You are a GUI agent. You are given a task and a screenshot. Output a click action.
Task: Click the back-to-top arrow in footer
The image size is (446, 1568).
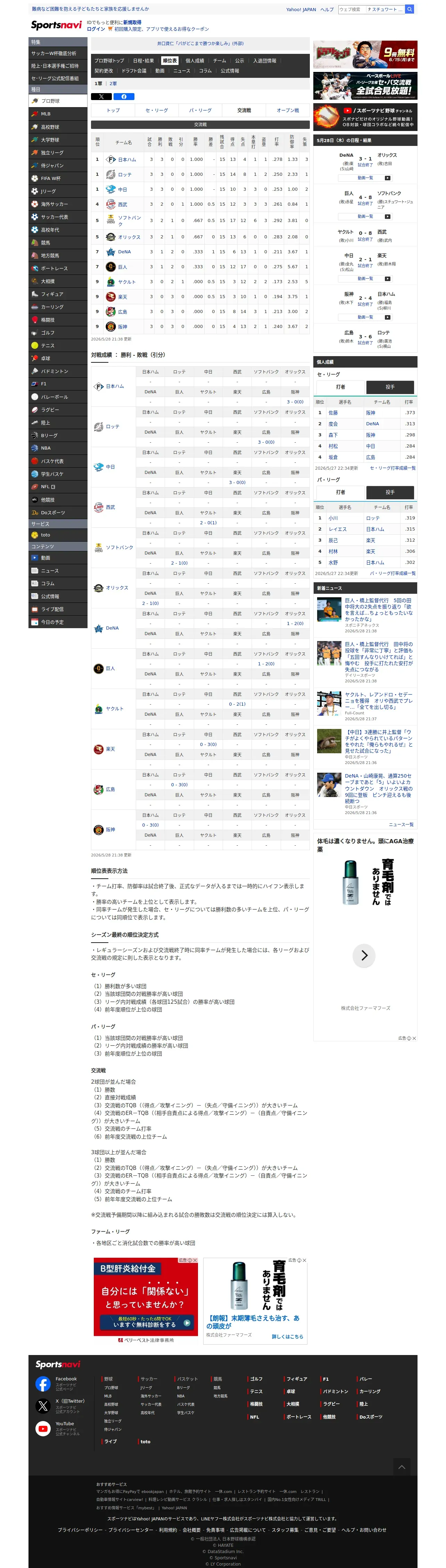[x=402, y=1467]
